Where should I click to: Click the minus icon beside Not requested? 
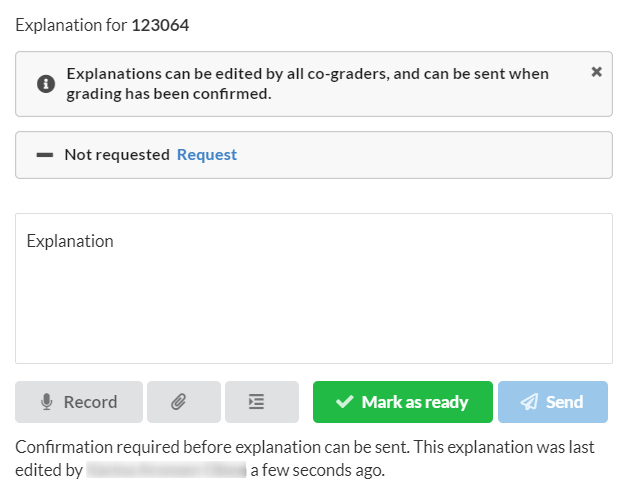coord(45,155)
